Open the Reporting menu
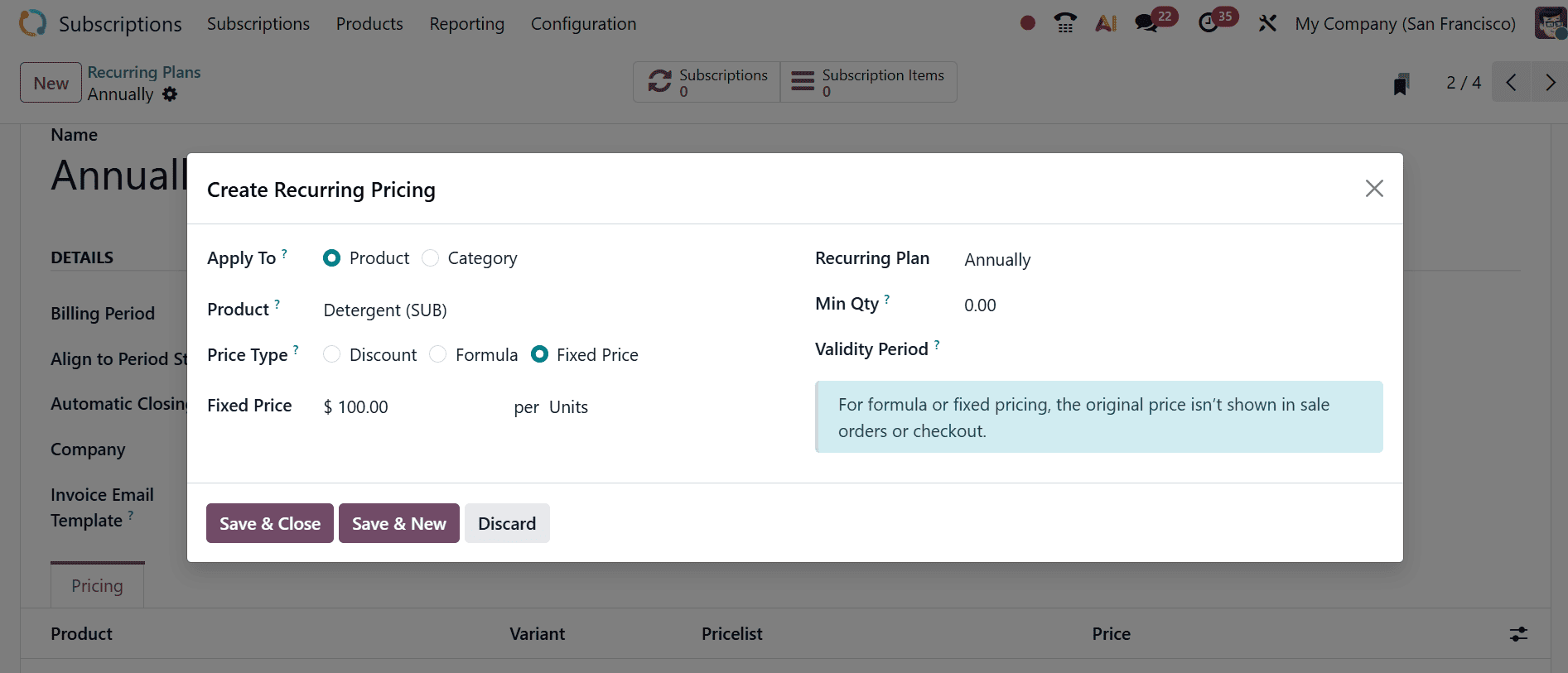The image size is (1568, 673). click(467, 24)
